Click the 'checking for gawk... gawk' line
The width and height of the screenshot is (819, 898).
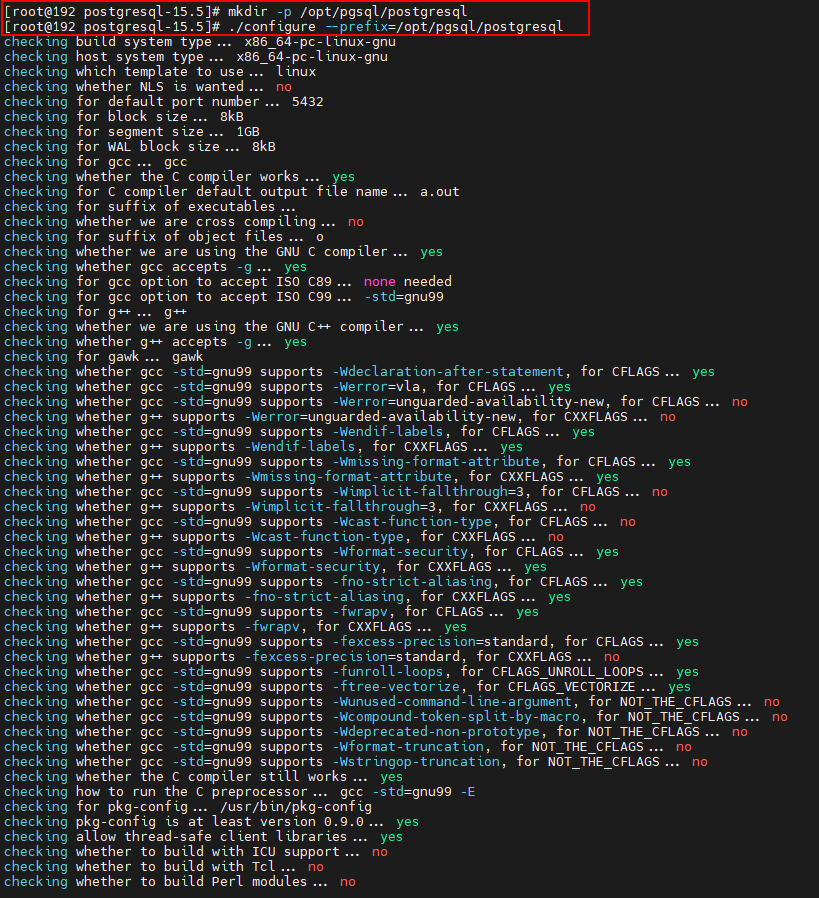point(104,357)
